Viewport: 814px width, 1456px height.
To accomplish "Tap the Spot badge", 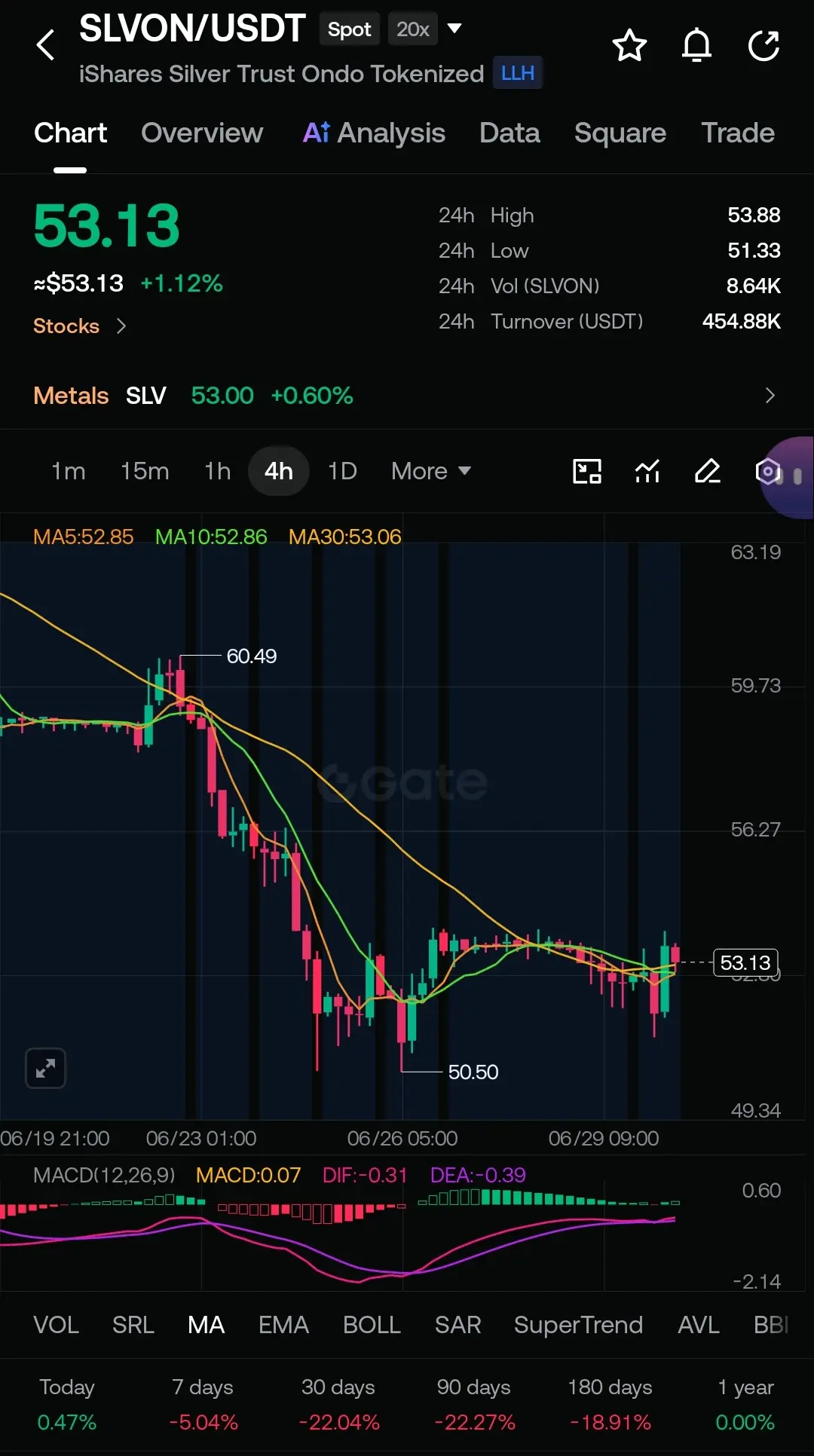I will pos(349,29).
